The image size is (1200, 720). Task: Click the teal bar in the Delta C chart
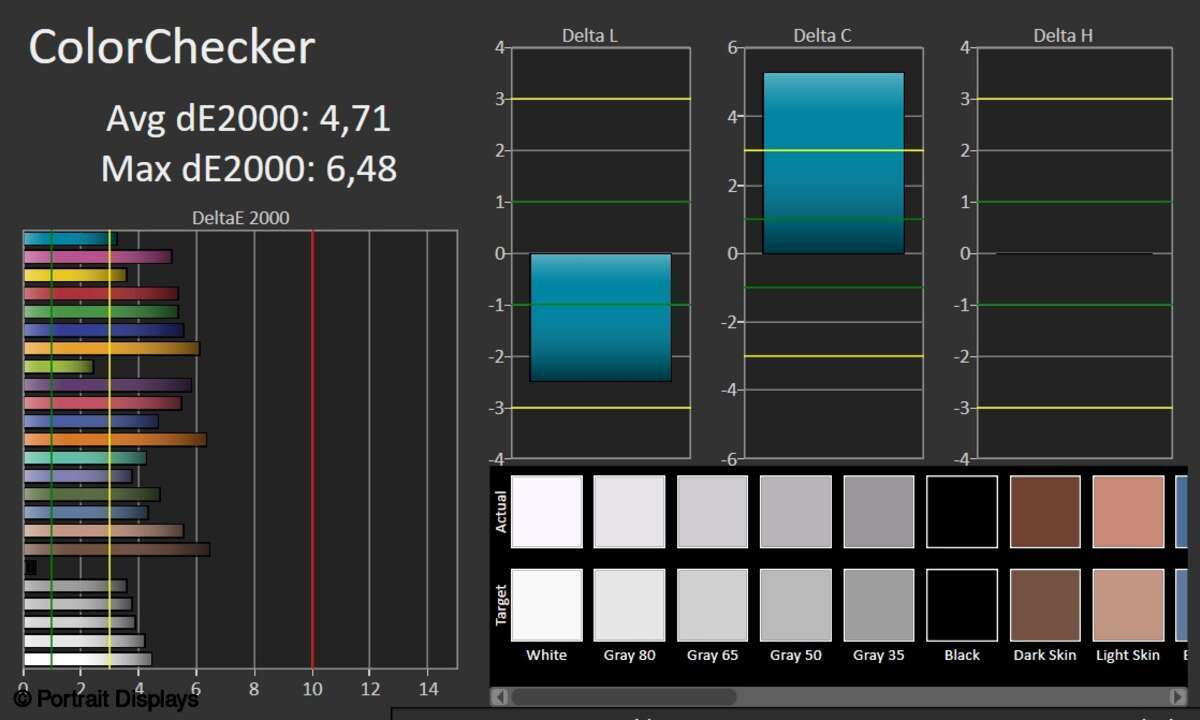pyautogui.click(x=833, y=163)
